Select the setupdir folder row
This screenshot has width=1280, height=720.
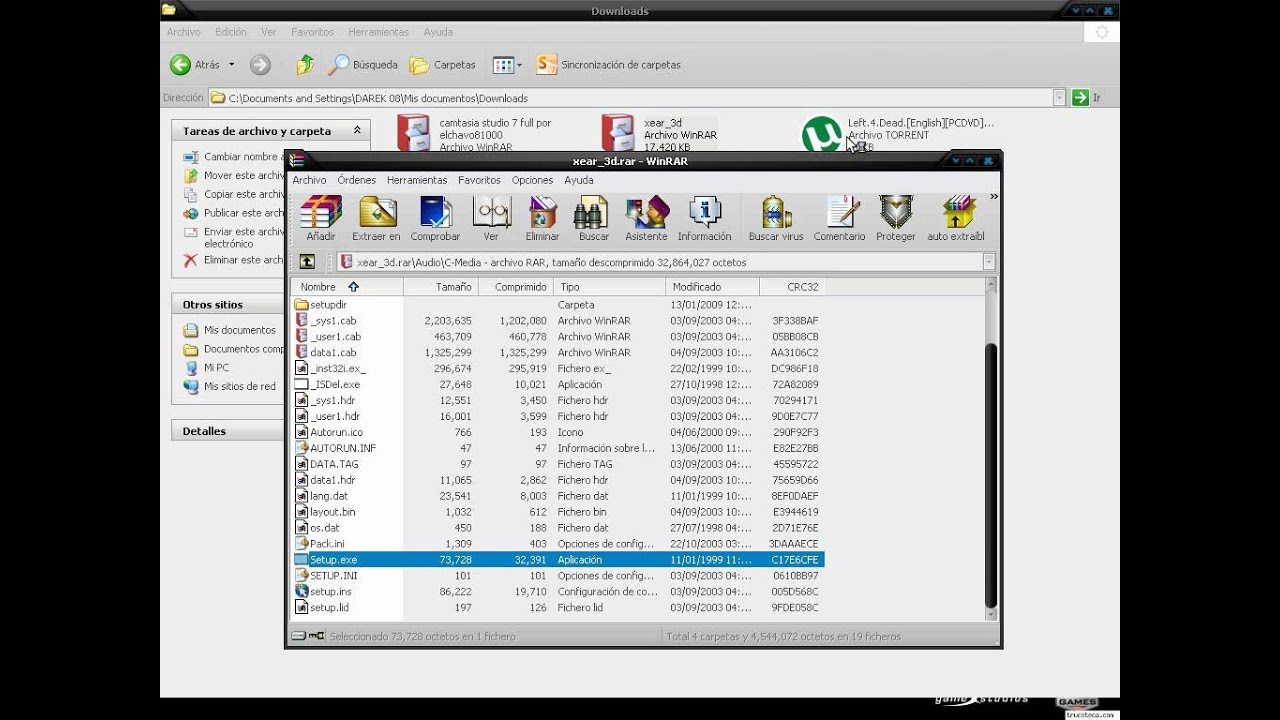(557, 304)
